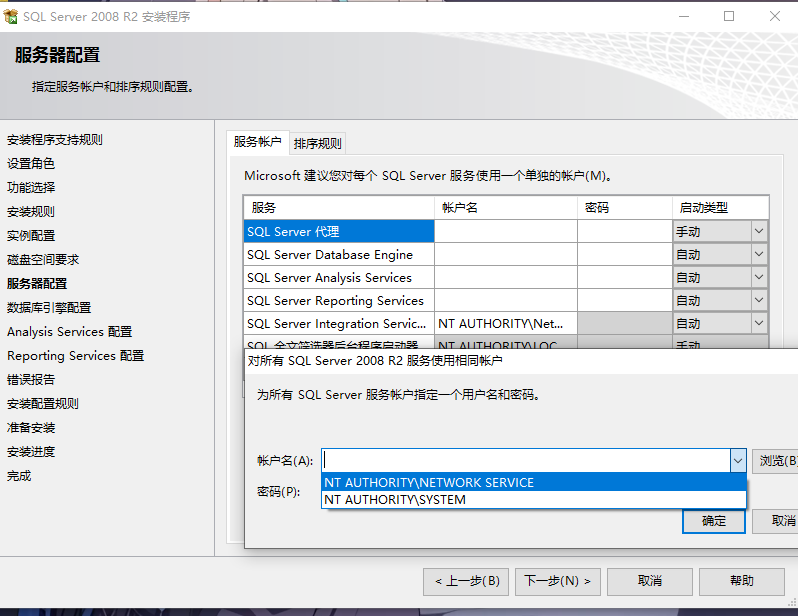Screen dimensions: 798x616
Task: Click the 浏览(B) button
Action: [776, 461]
